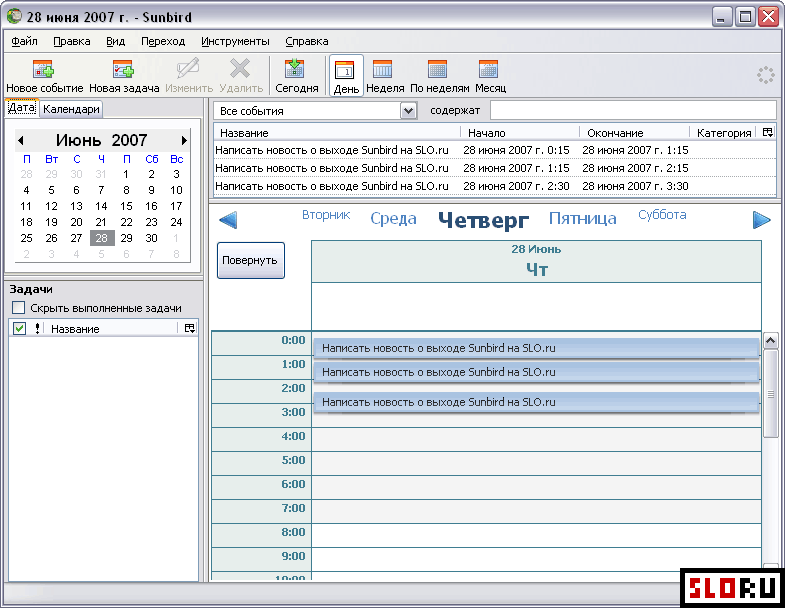
Task: Go to next day with right arrow
Action: click(x=761, y=220)
